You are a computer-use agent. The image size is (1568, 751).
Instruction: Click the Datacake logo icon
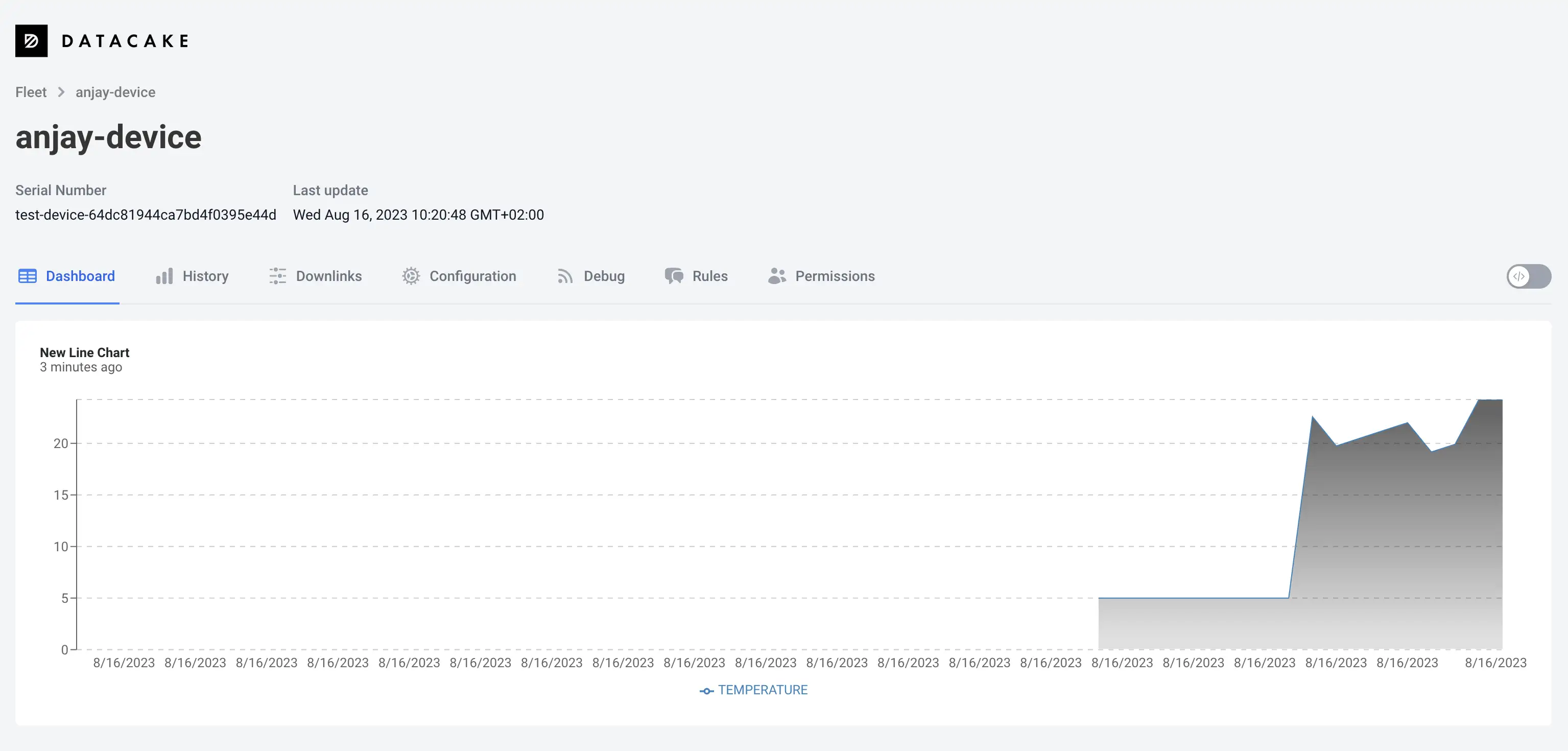[31, 40]
